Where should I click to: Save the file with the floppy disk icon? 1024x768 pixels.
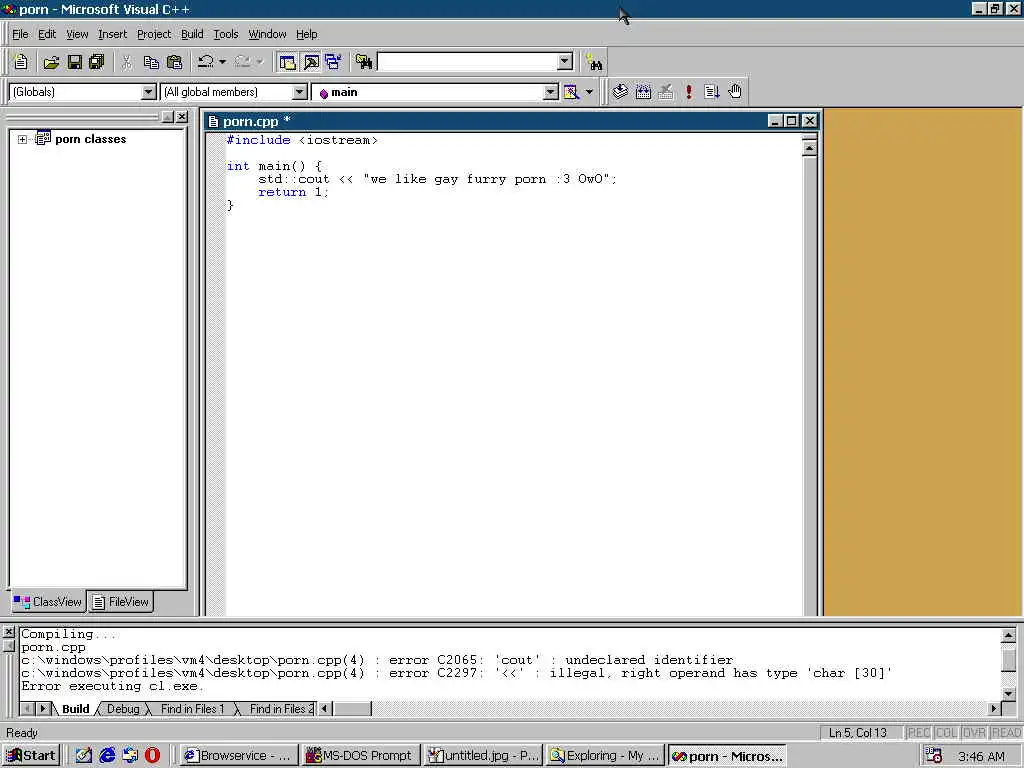74,62
